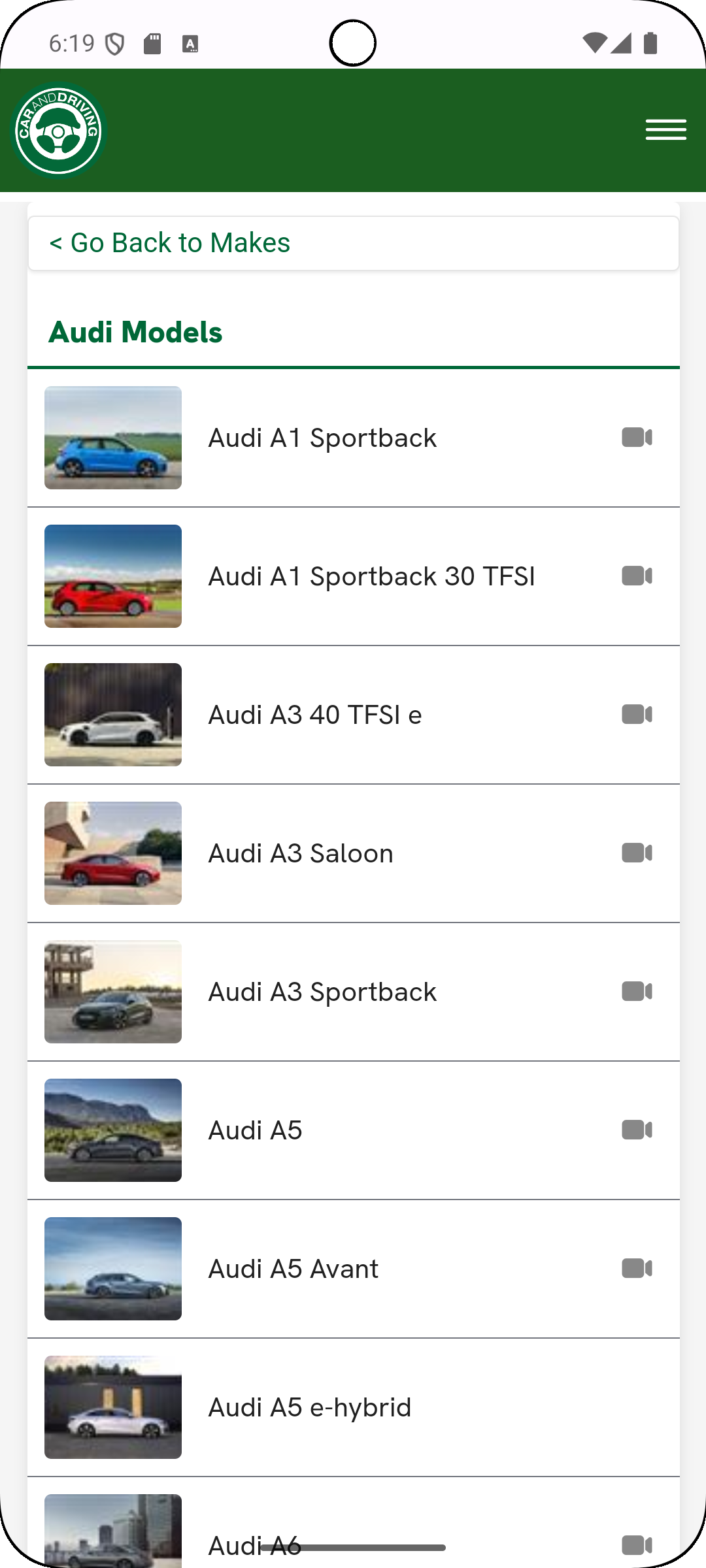Screen dimensions: 706x1568
Task: Tap the Audi A3 Sportback photo thumbnail
Action: coord(113,992)
